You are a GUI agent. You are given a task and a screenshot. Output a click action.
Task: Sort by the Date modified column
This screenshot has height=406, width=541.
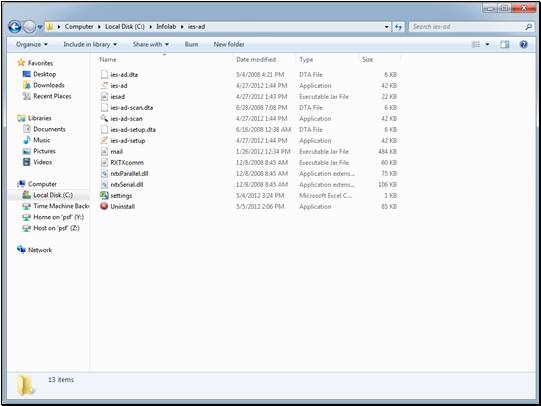tap(256, 59)
